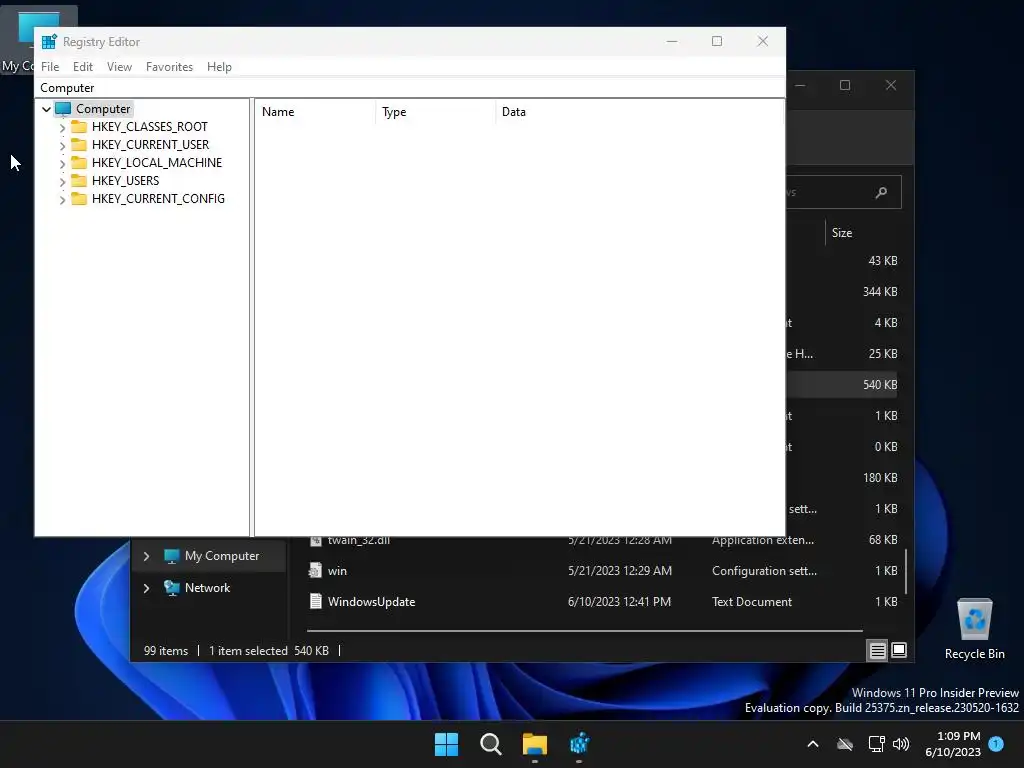Click the Data column header
Screen dimensions: 1024x768
(639, 112)
